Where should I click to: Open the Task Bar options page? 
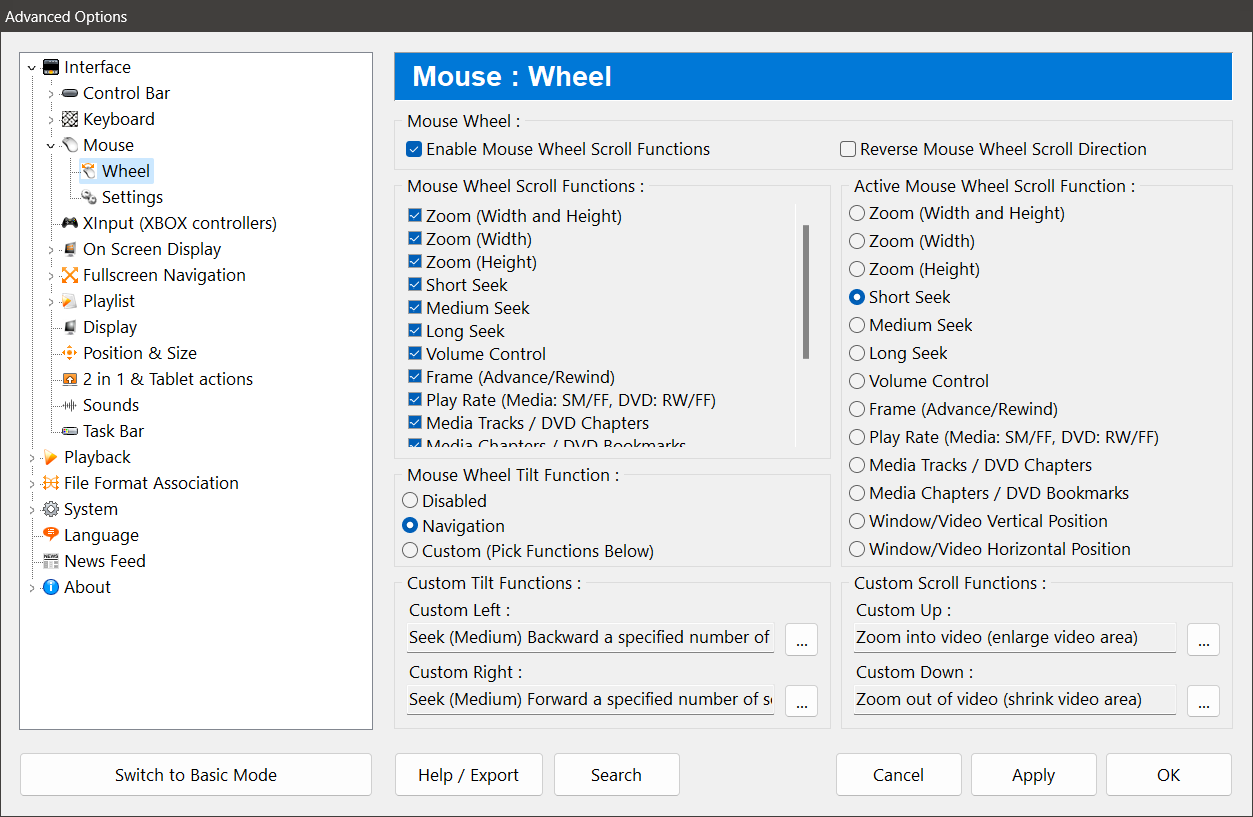click(113, 431)
